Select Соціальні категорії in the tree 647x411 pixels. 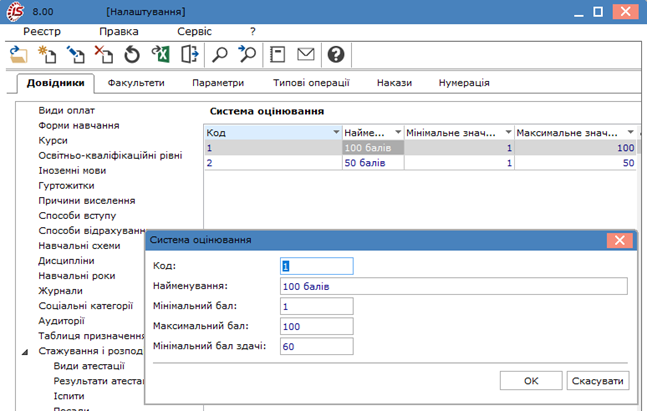pos(85,306)
